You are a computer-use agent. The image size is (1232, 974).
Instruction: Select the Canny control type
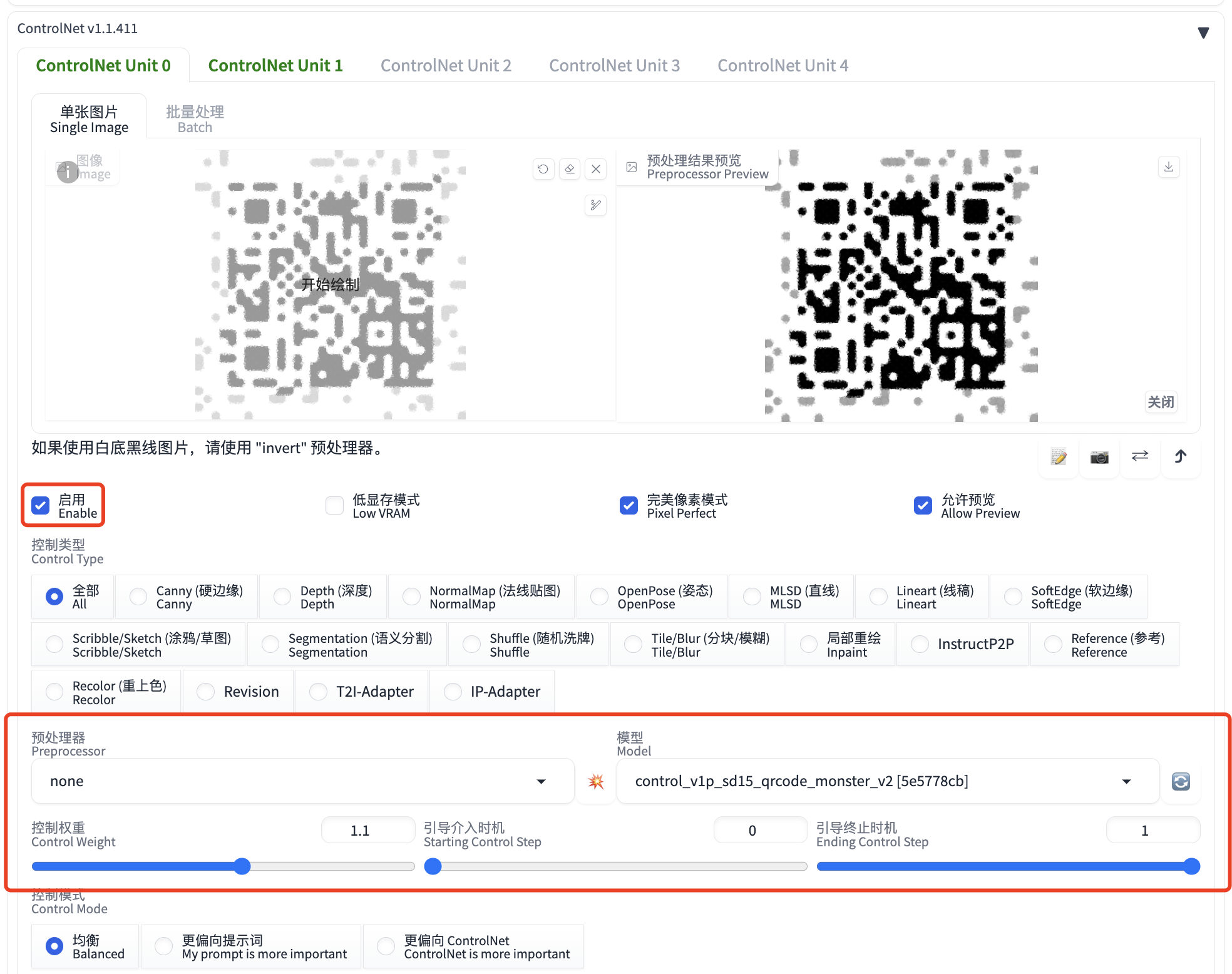point(187,597)
